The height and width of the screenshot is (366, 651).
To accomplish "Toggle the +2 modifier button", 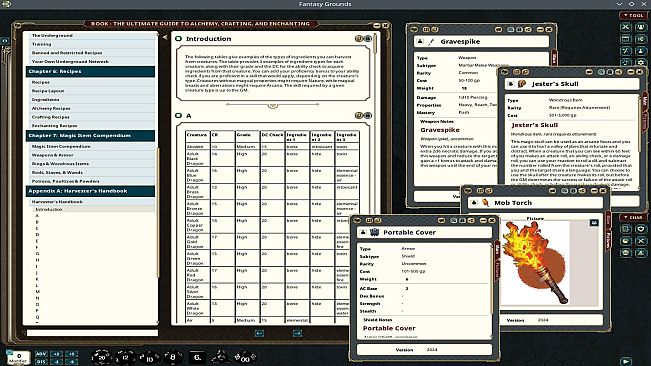I will (x=56, y=354).
